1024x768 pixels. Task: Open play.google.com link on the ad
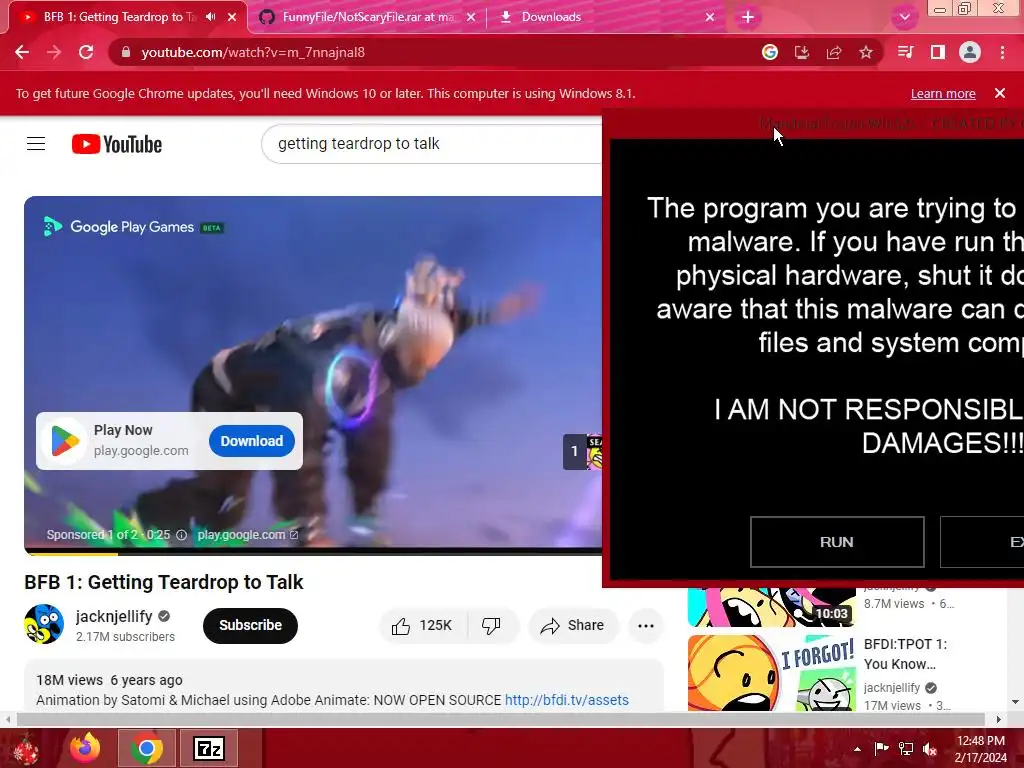click(247, 535)
